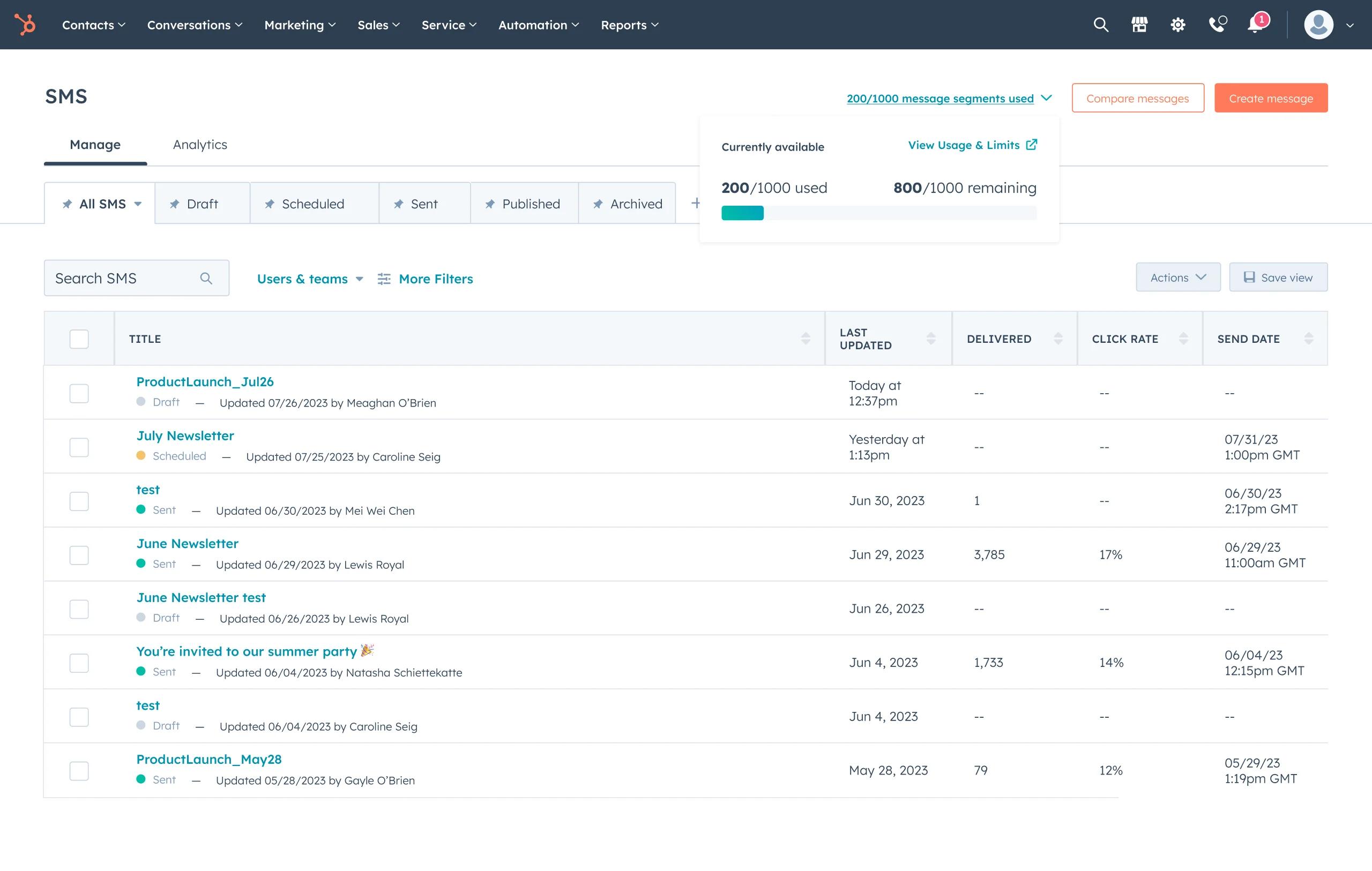Click the Compare messages button

1137,98
